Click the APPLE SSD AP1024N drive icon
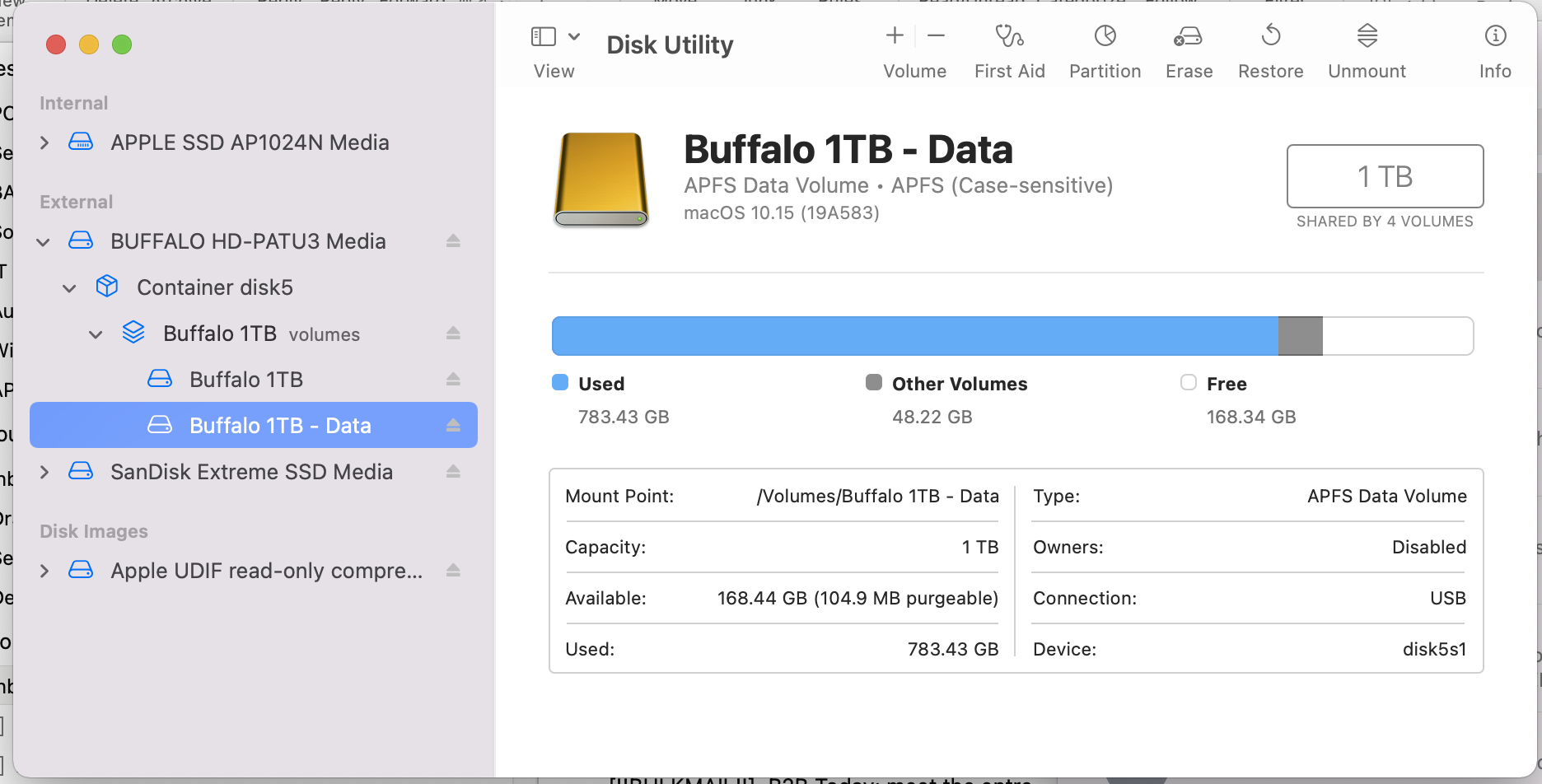1542x784 pixels. coord(81,142)
